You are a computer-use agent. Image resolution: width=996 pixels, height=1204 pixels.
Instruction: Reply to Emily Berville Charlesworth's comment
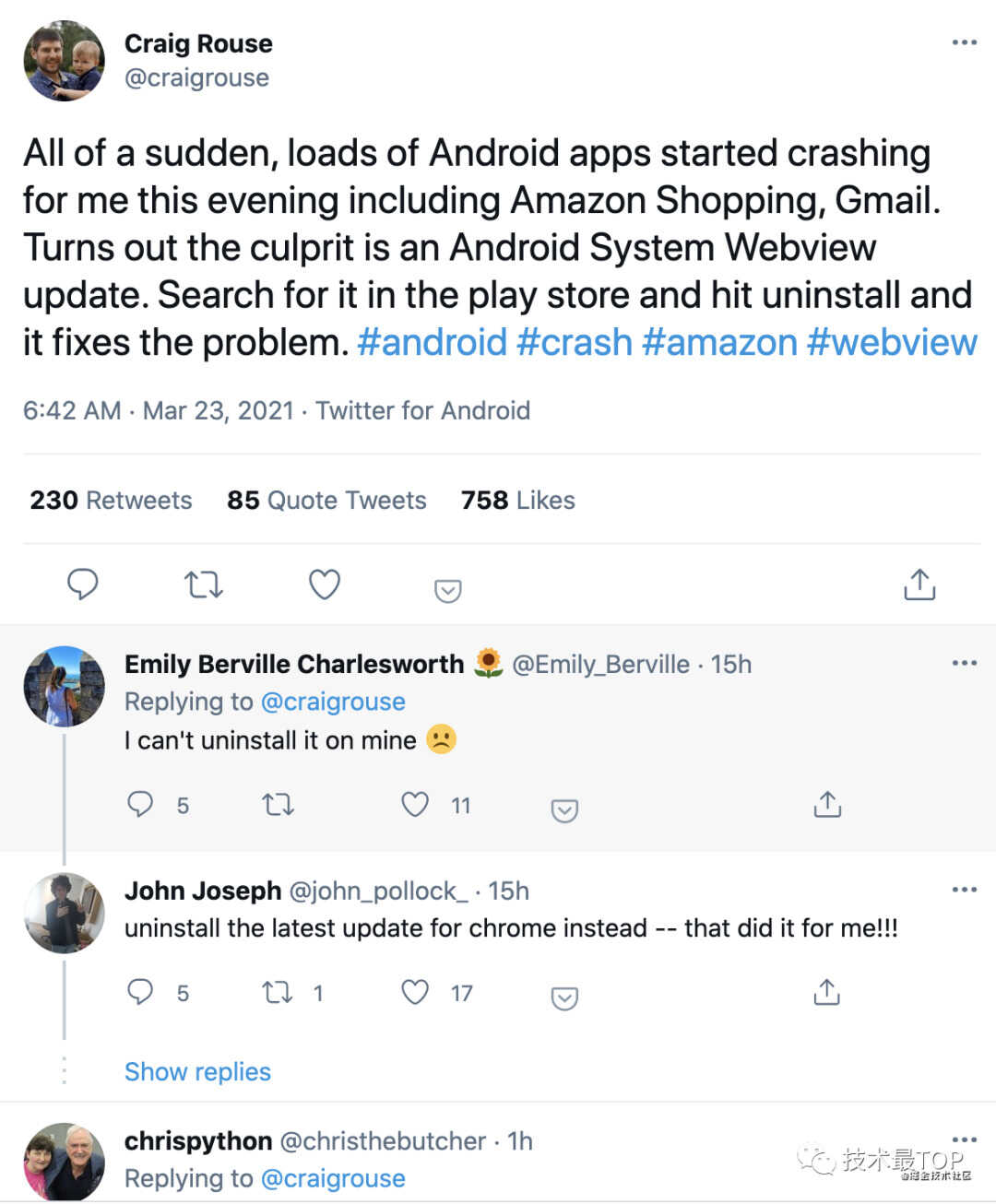(140, 805)
